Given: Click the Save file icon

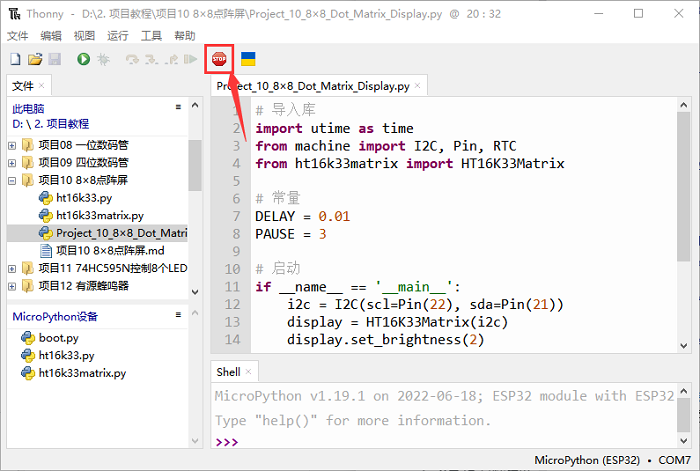Looking at the screenshot, I should [54, 60].
